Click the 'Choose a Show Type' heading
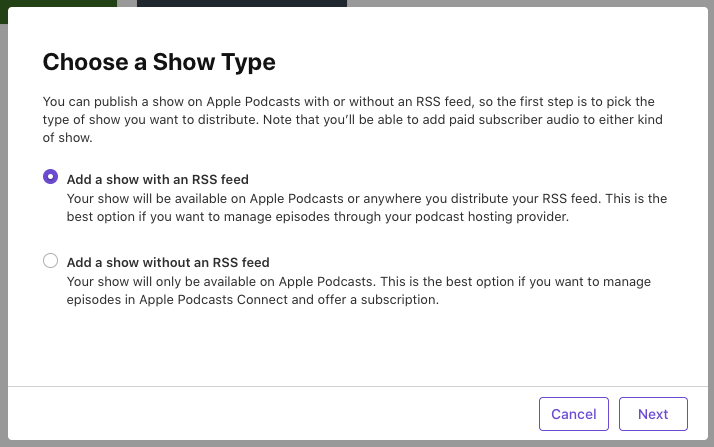 point(159,62)
